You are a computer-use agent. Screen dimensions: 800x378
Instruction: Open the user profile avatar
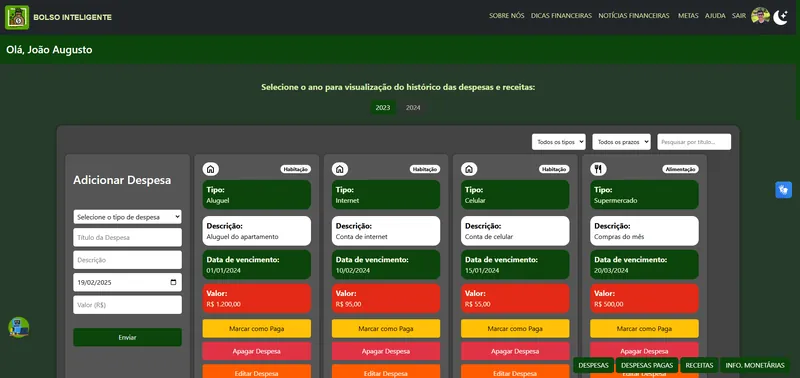[x=760, y=16]
